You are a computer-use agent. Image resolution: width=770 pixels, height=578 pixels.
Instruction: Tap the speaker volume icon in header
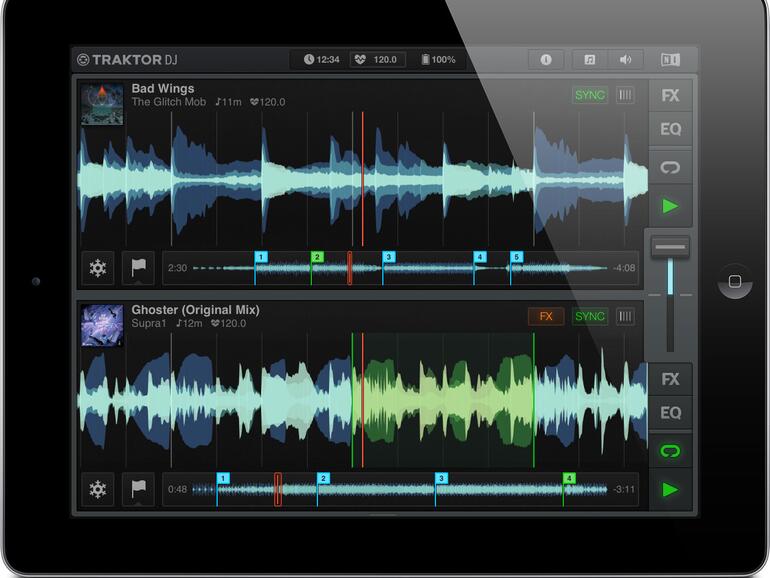pos(625,60)
